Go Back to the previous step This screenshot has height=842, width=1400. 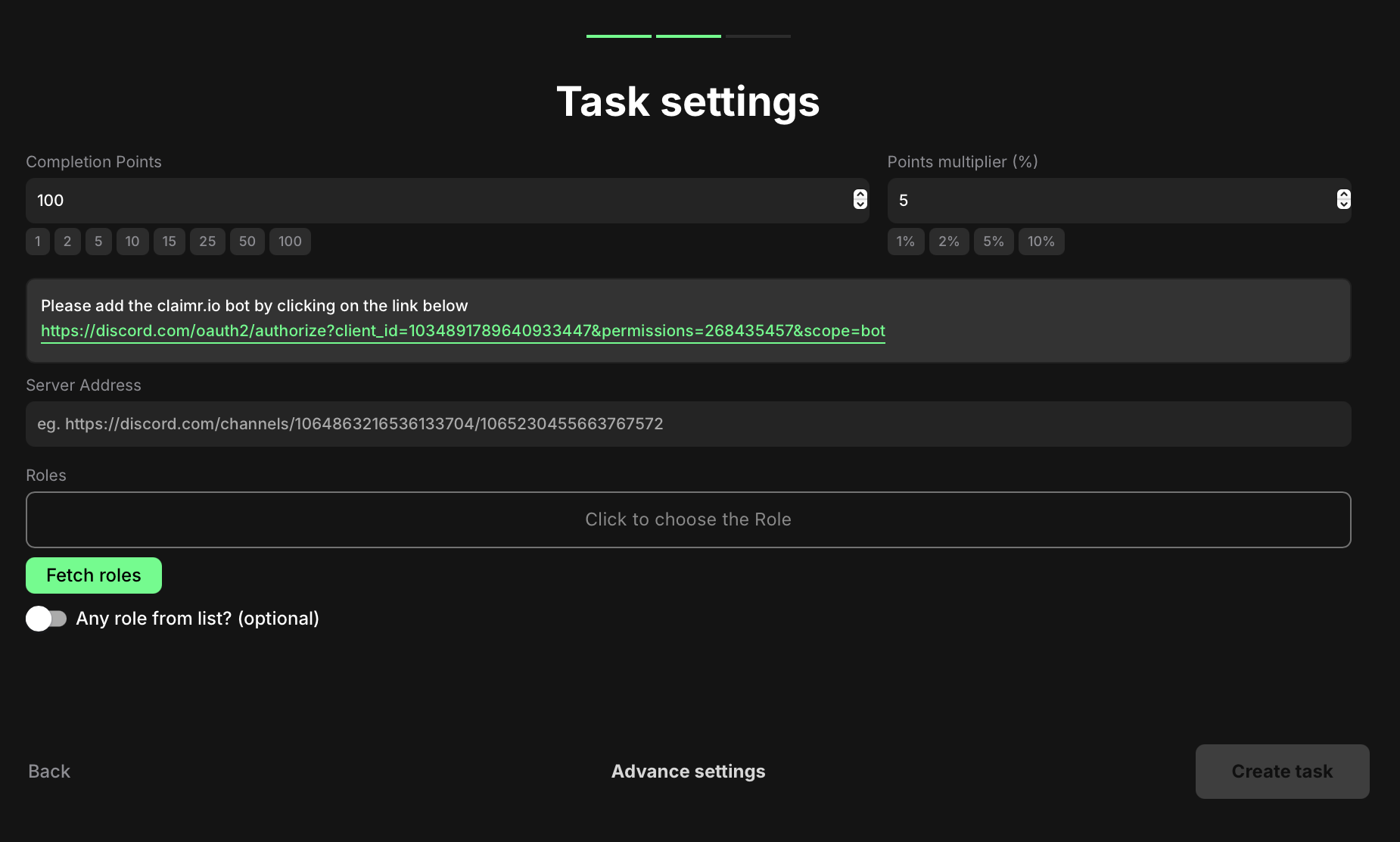[x=49, y=771]
